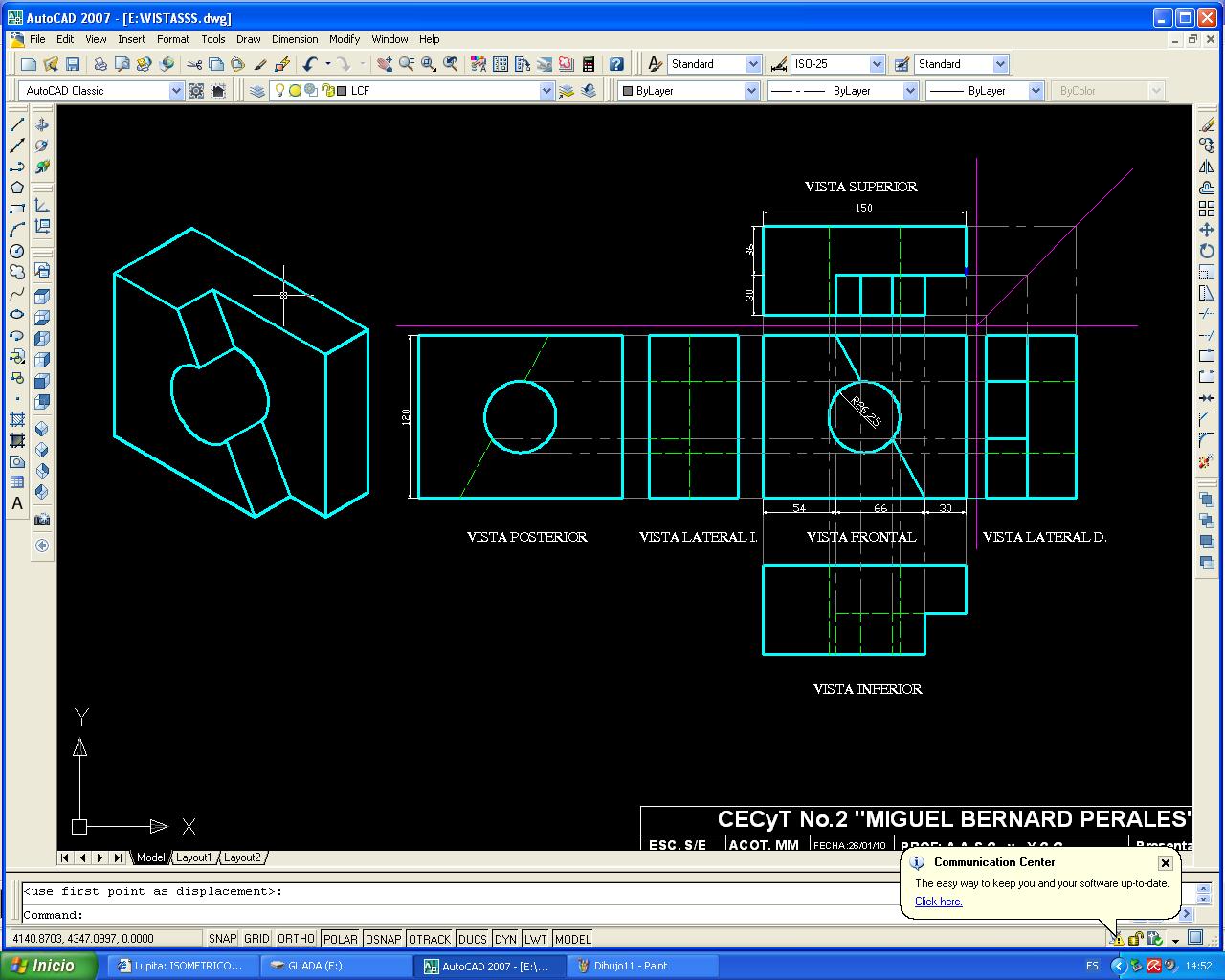Viewport: 1225px width, 980px height.
Task: Click the gray color square in layer dropdown
Action: (x=342, y=91)
